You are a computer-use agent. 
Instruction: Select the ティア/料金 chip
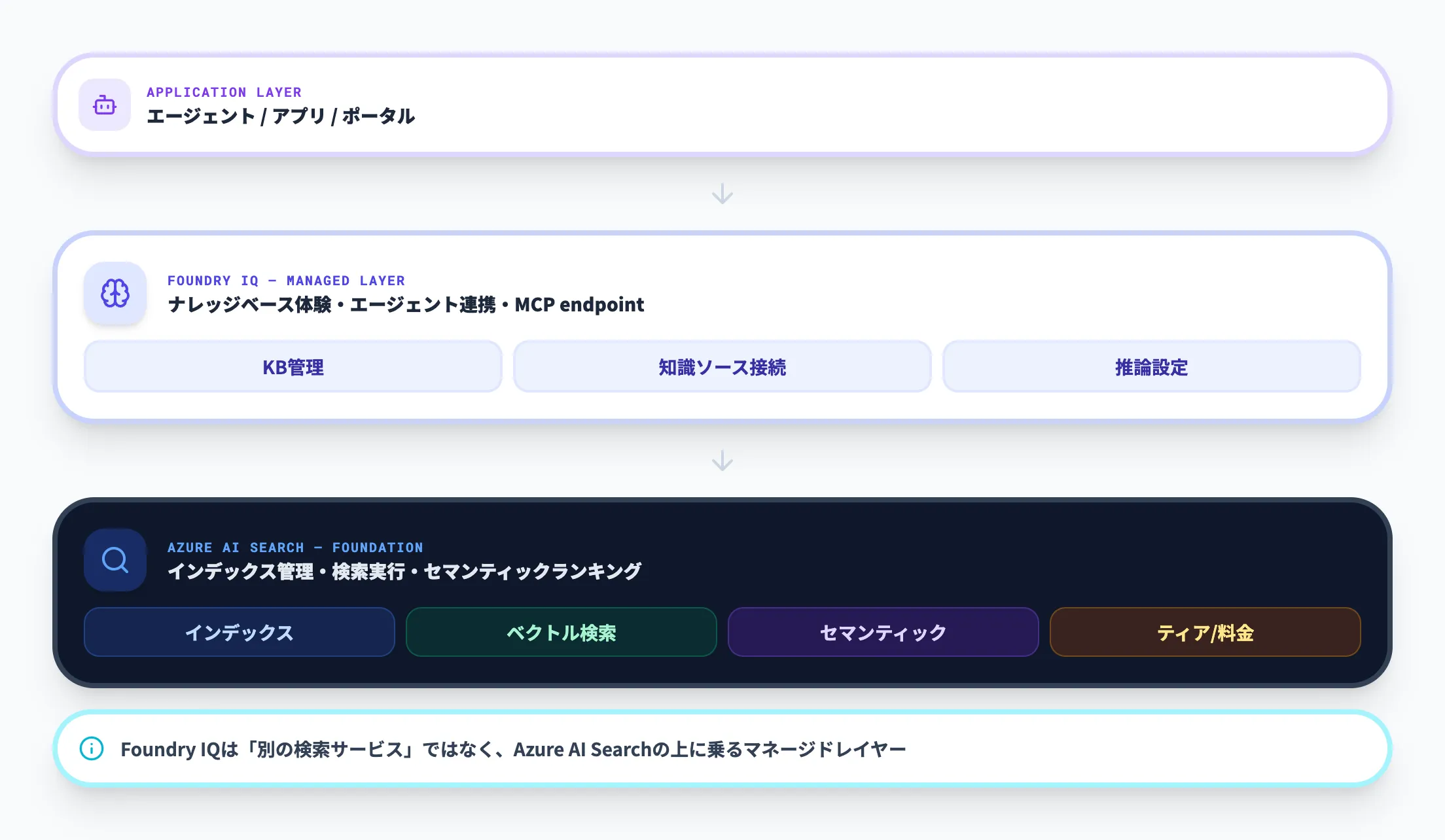pos(1205,632)
